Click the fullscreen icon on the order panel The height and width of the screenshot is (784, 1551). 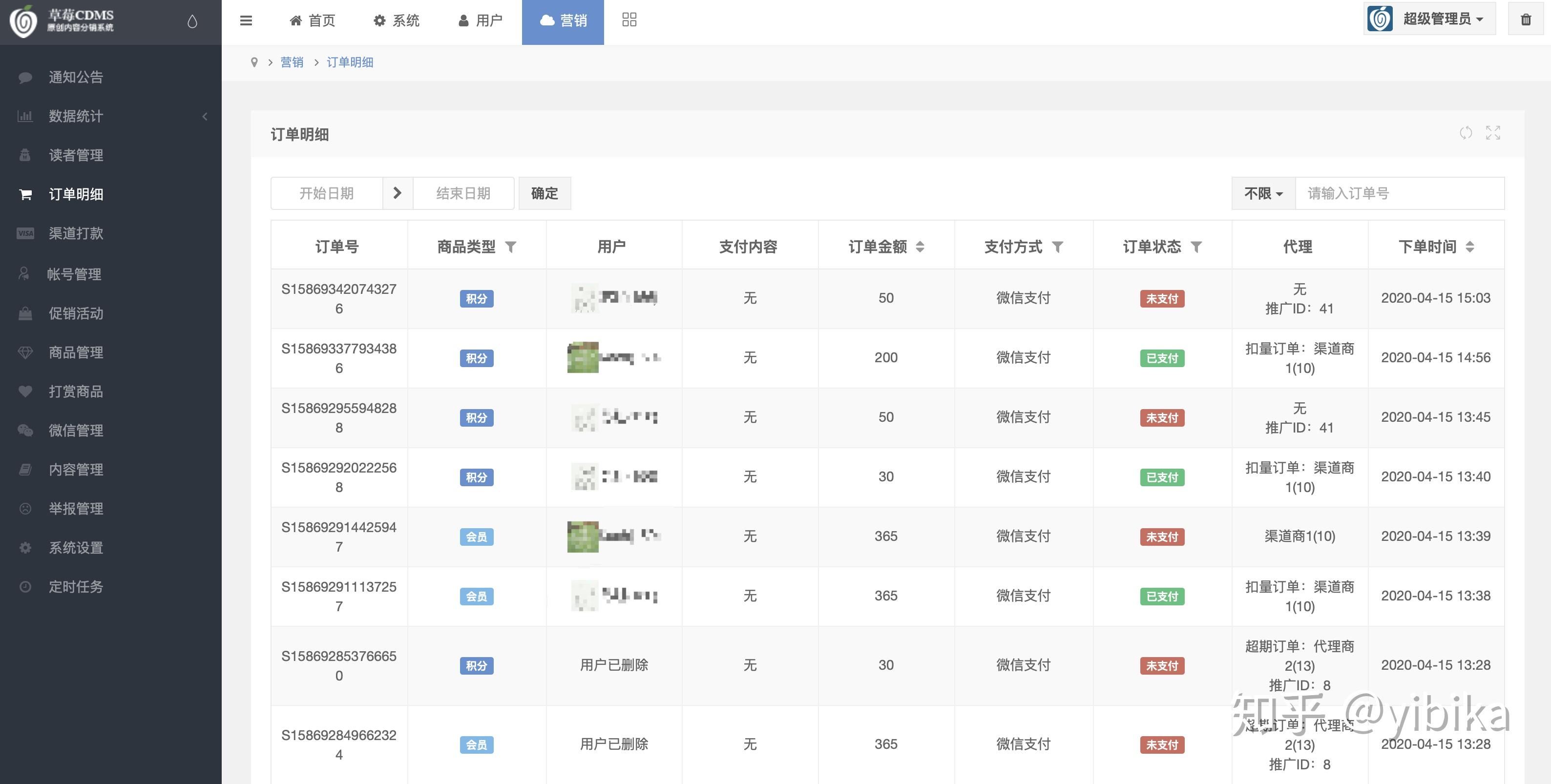tap(1494, 133)
